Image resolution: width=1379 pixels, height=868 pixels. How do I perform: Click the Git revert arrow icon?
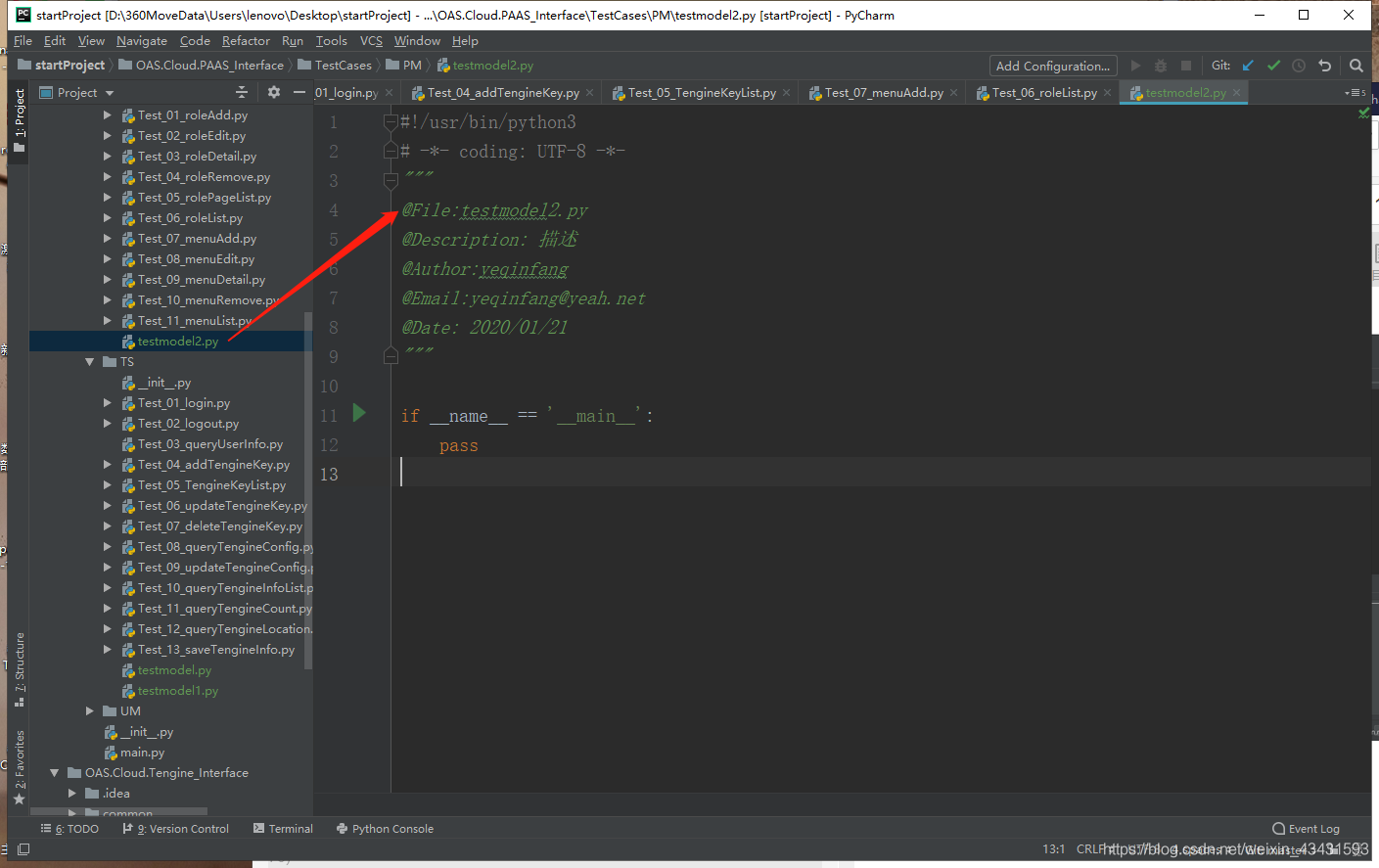[x=1325, y=66]
